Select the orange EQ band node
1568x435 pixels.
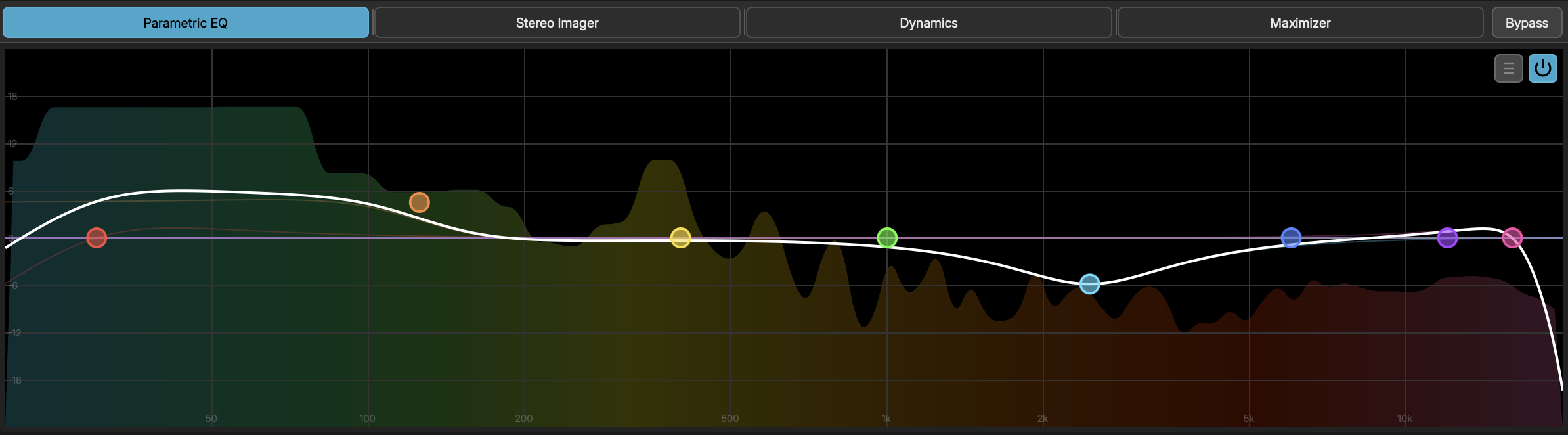[x=420, y=202]
